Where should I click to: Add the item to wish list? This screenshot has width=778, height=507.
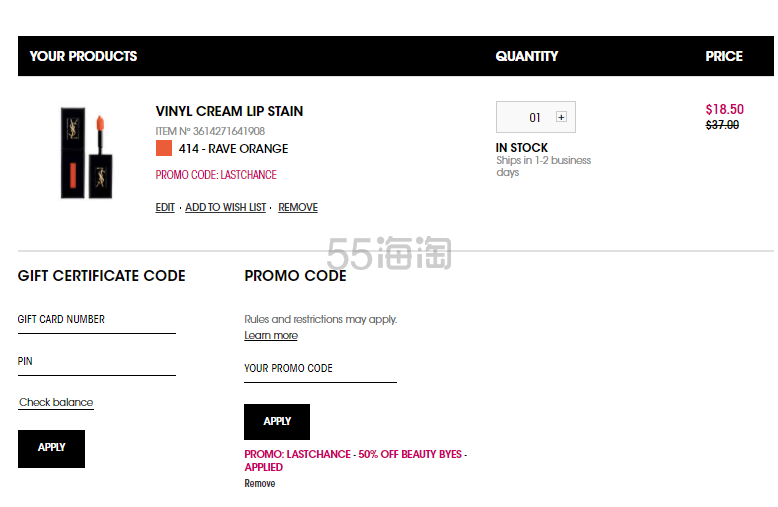(225, 207)
